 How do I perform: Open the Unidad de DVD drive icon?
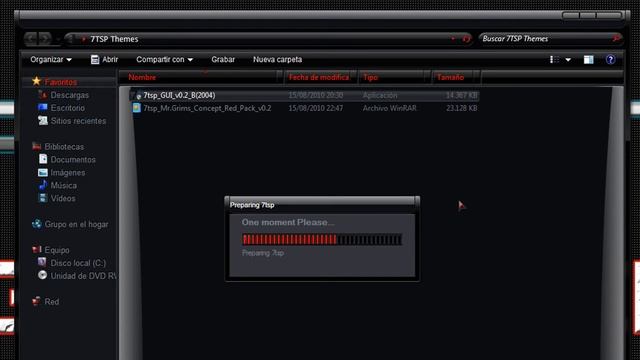click(x=42, y=275)
